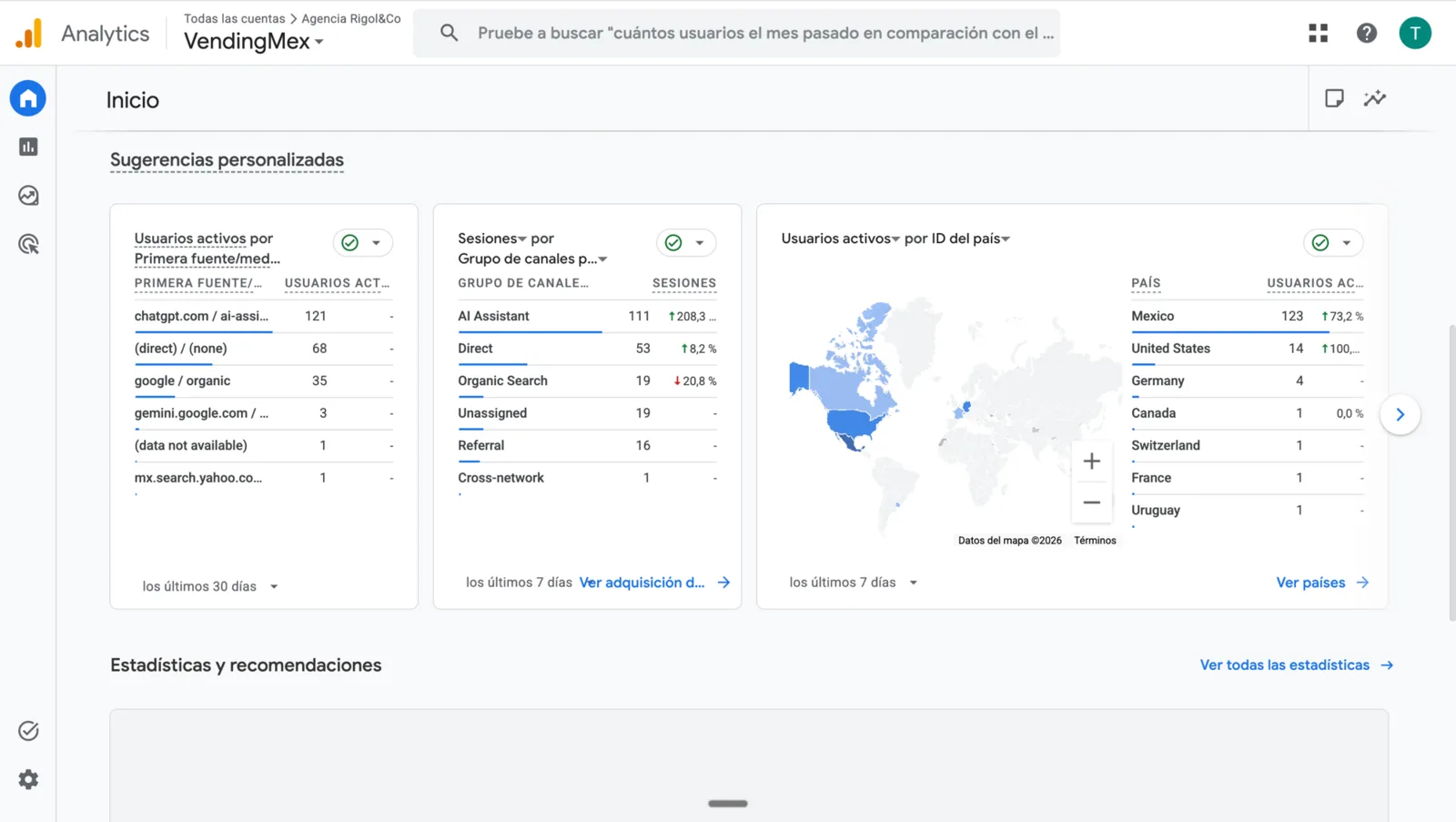The height and width of the screenshot is (822, 1456).
Task: Open the Ver países link
Action: click(x=1310, y=583)
